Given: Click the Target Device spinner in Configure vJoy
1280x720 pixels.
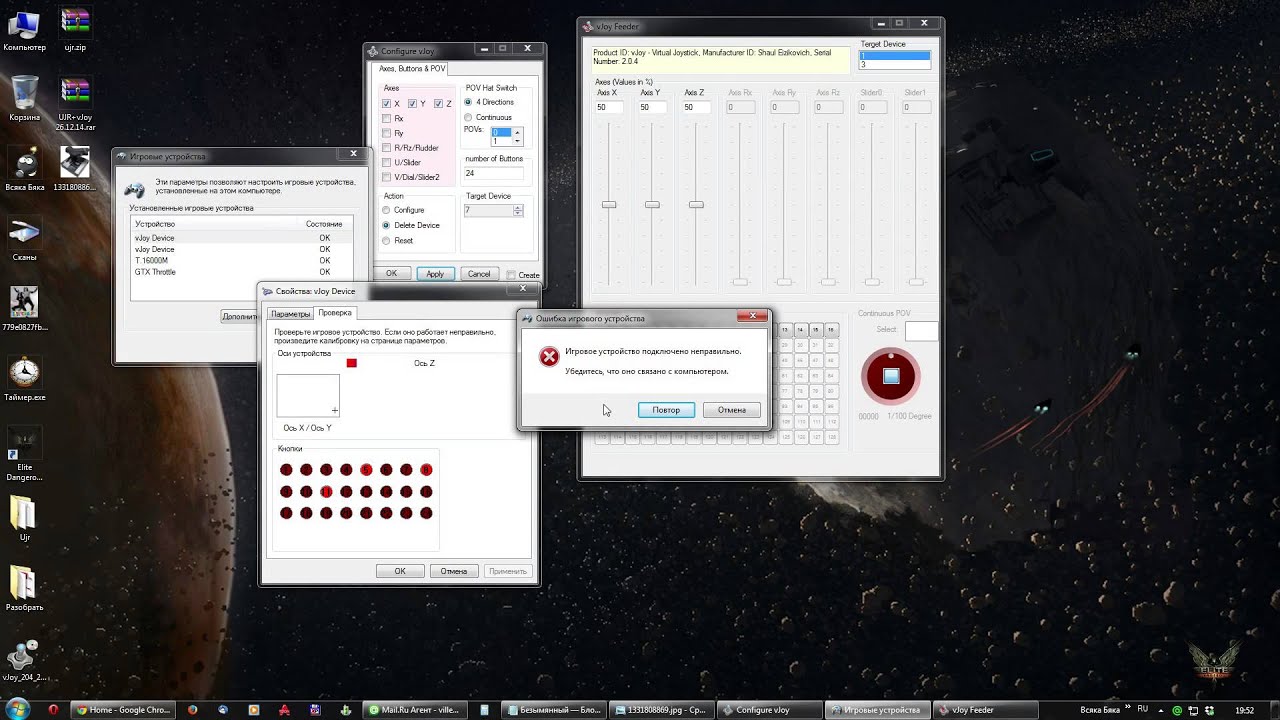Looking at the screenshot, I should (517, 210).
